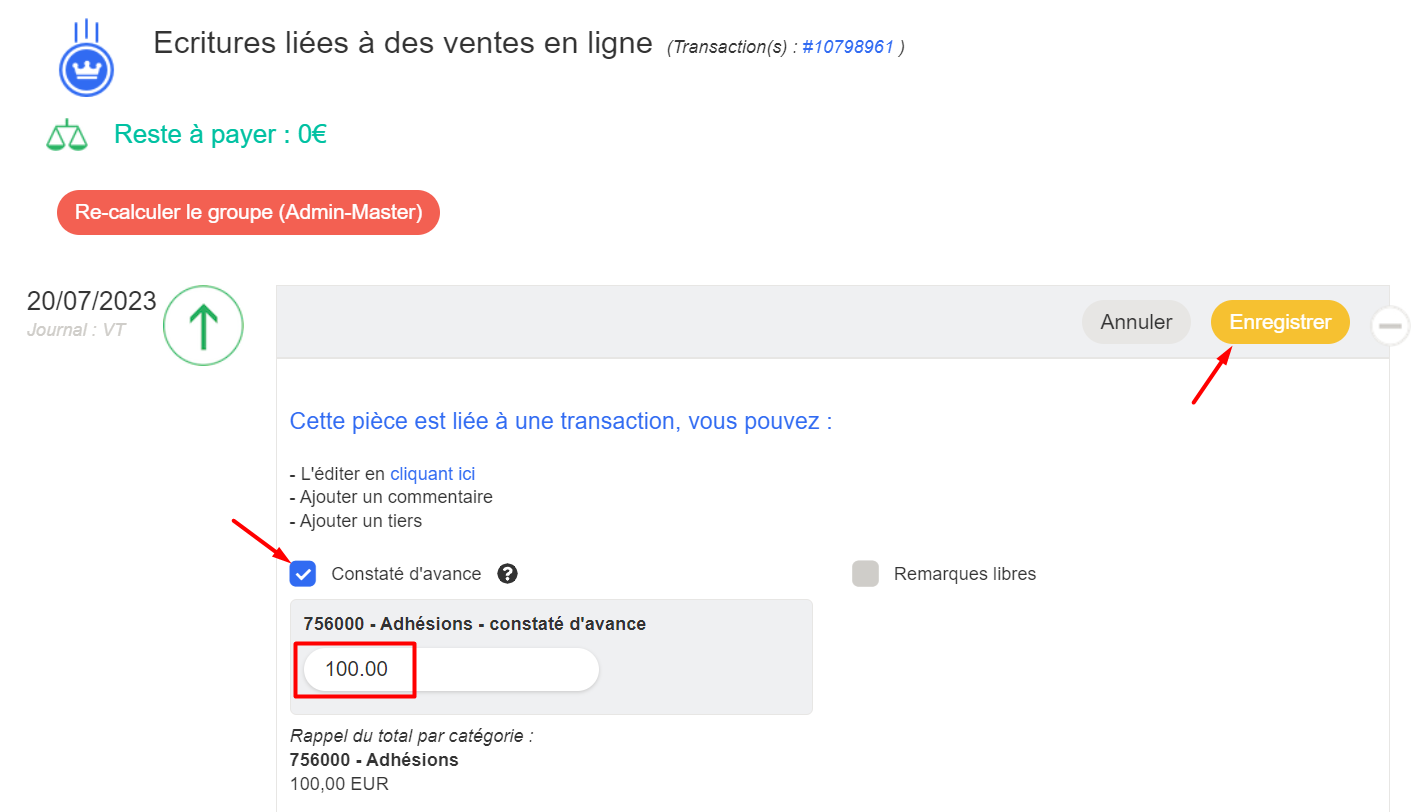The width and height of the screenshot is (1426, 812).
Task: Click the green upward arrow circle icon
Action: [x=204, y=325]
